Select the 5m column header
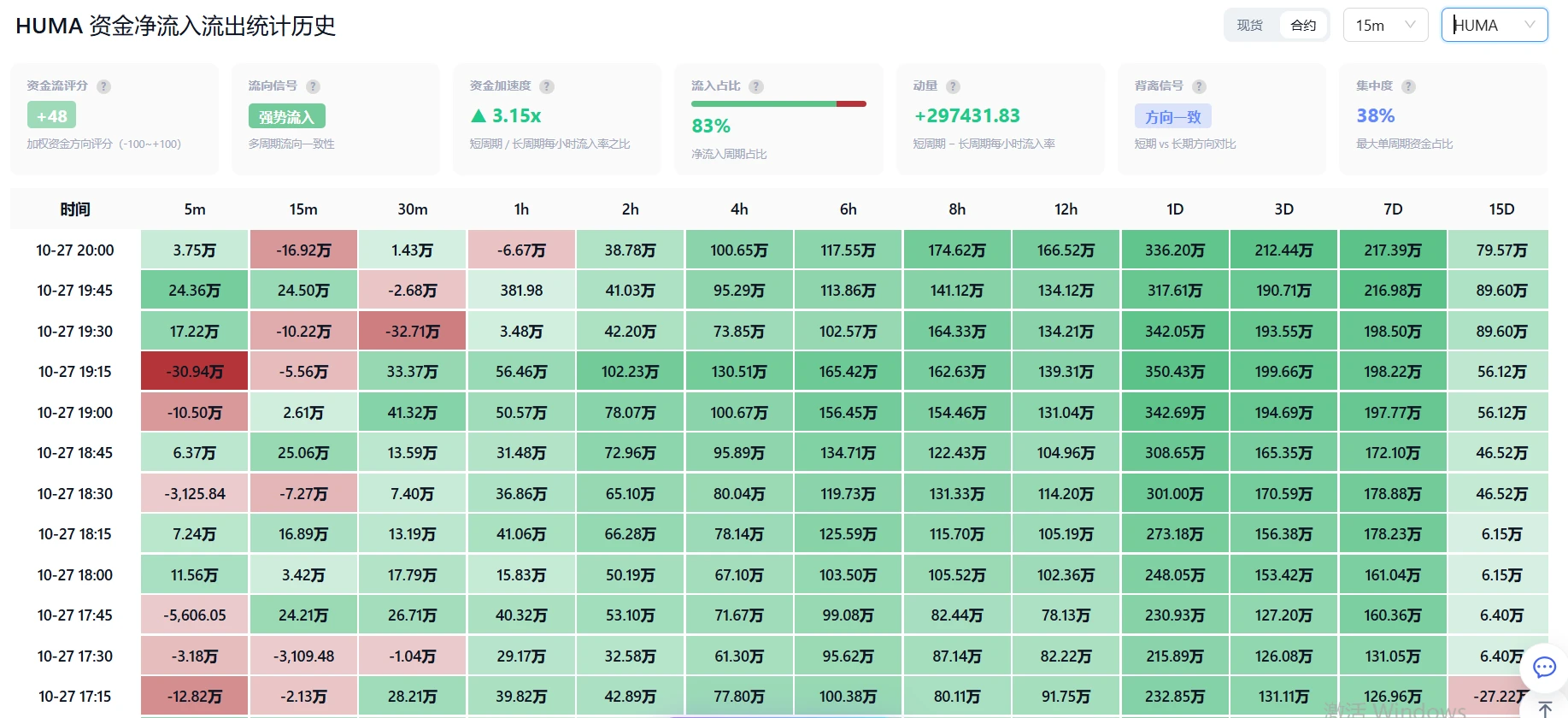 pos(195,209)
